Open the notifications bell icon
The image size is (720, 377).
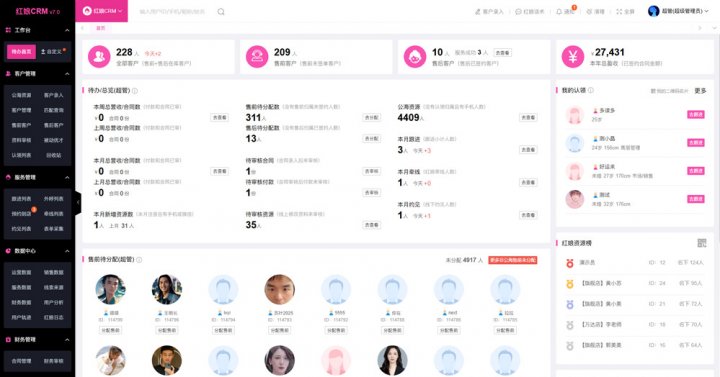559,11
